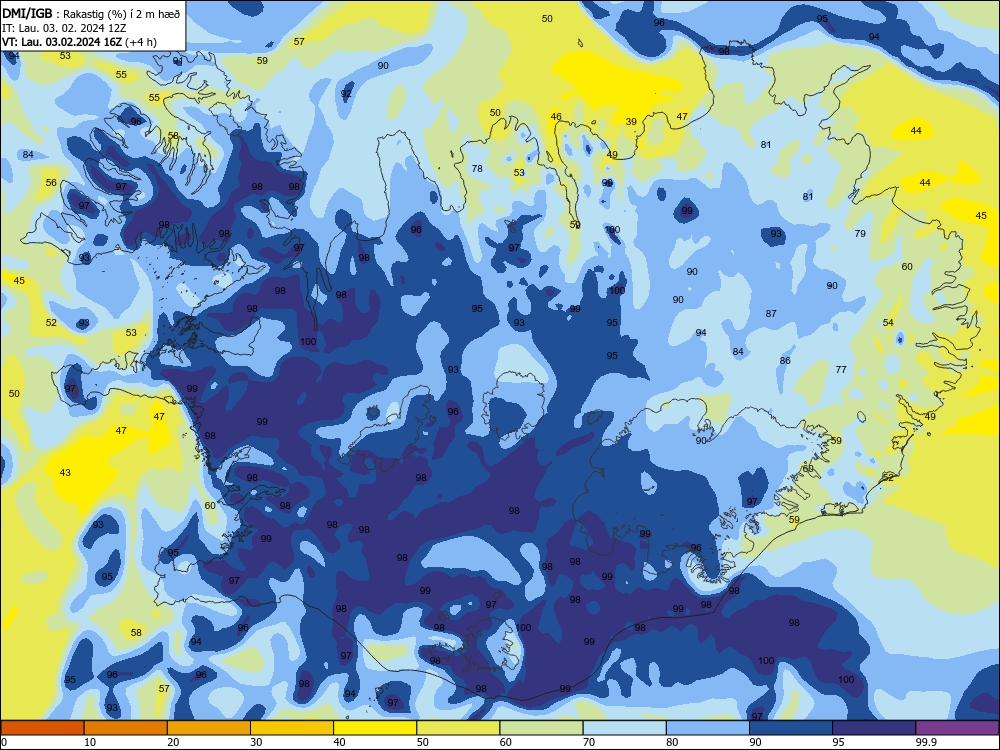
Task: Click the purple legend swatch above 99.9
Action: (957, 728)
